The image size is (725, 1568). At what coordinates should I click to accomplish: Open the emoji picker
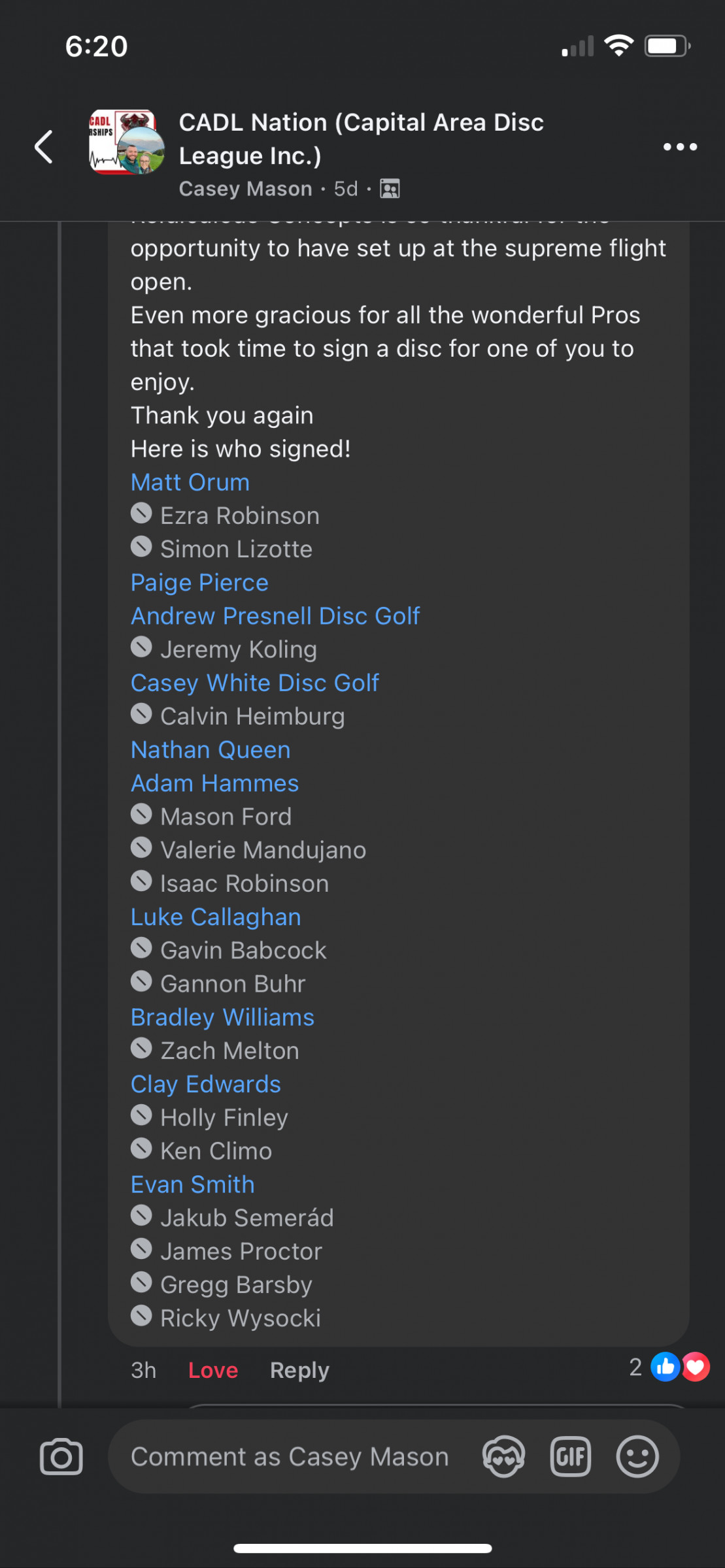[x=637, y=1457]
